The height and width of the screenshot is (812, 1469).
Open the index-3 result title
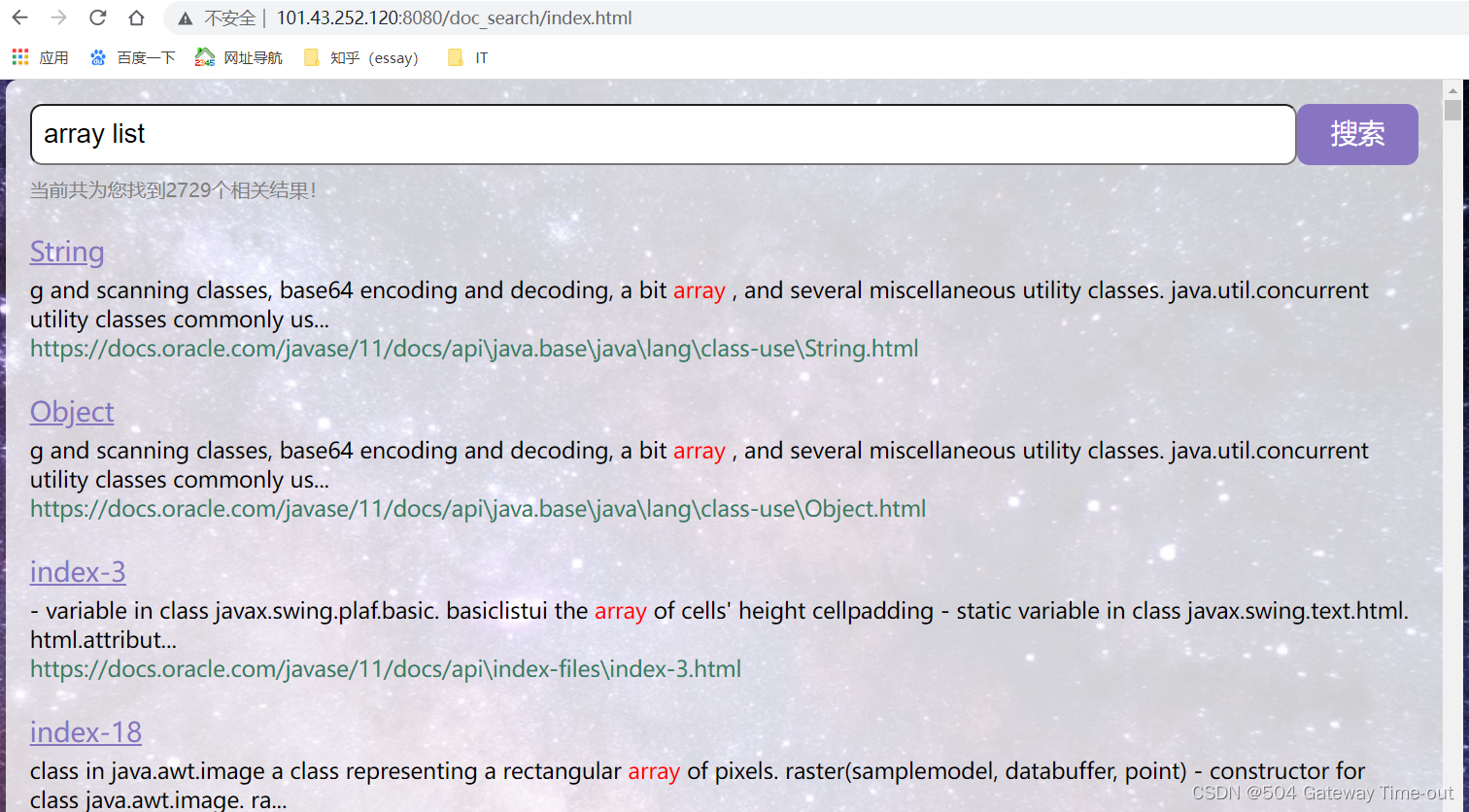coord(78,572)
